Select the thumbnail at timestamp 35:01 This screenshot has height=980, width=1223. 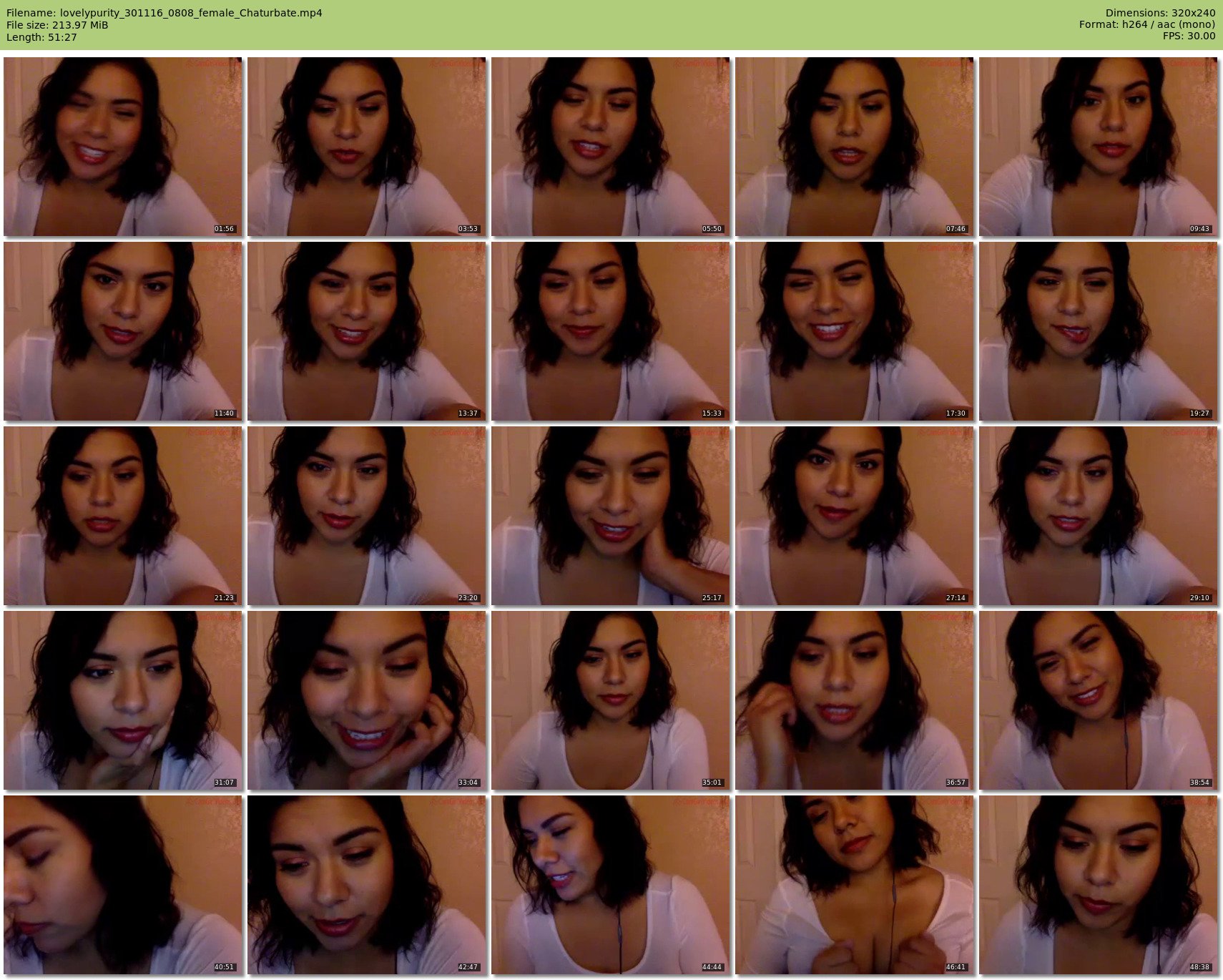[611, 700]
